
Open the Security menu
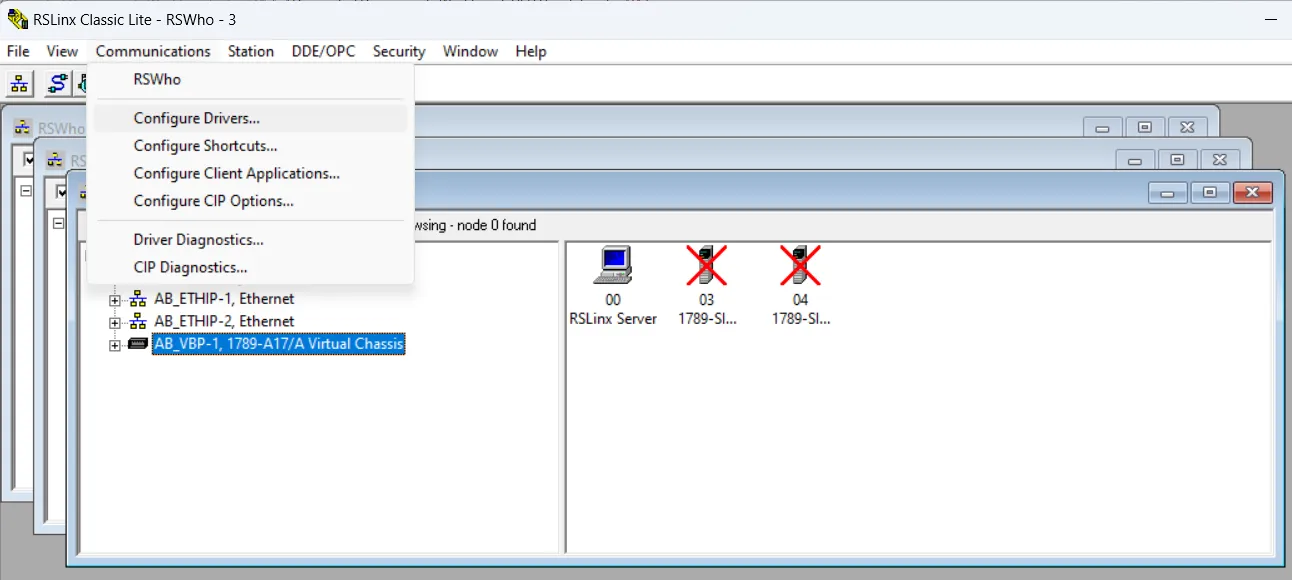pos(398,51)
